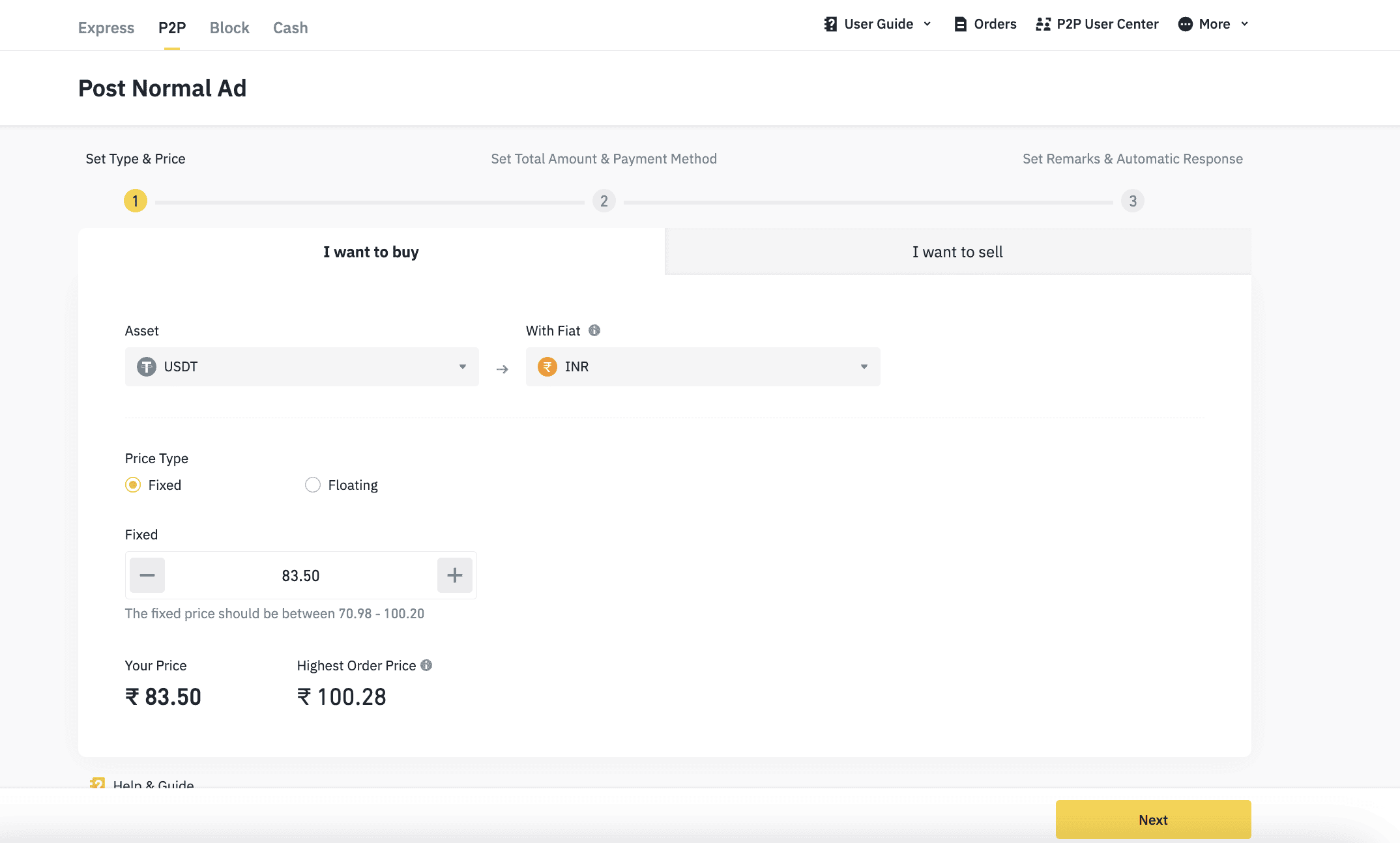The height and width of the screenshot is (843, 1400).
Task: Click the More ellipsis icon
Action: (x=1185, y=24)
